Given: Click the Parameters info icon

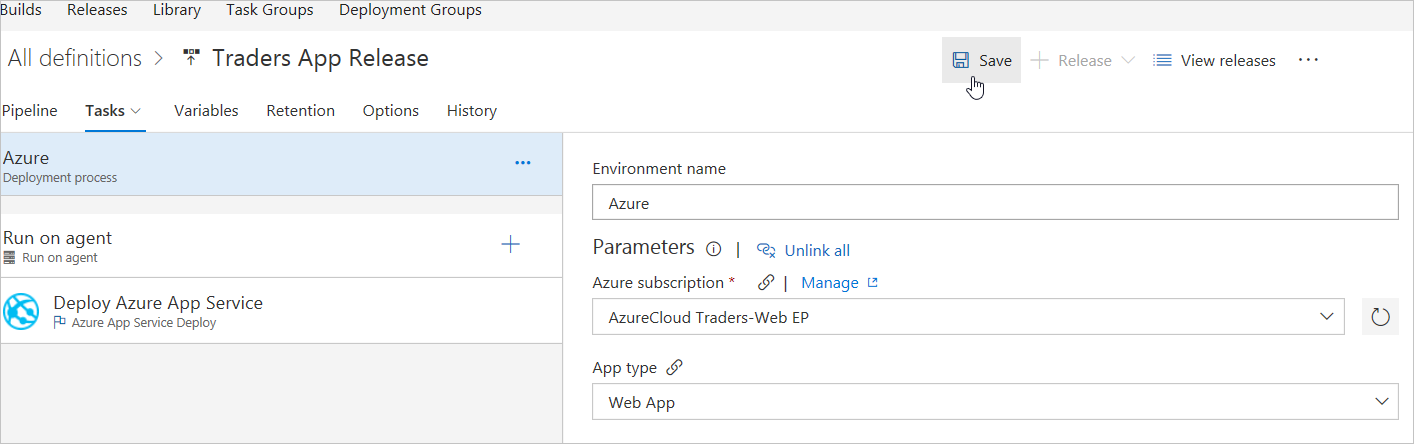Looking at the screenshot, I should click(x=714, y=249).
